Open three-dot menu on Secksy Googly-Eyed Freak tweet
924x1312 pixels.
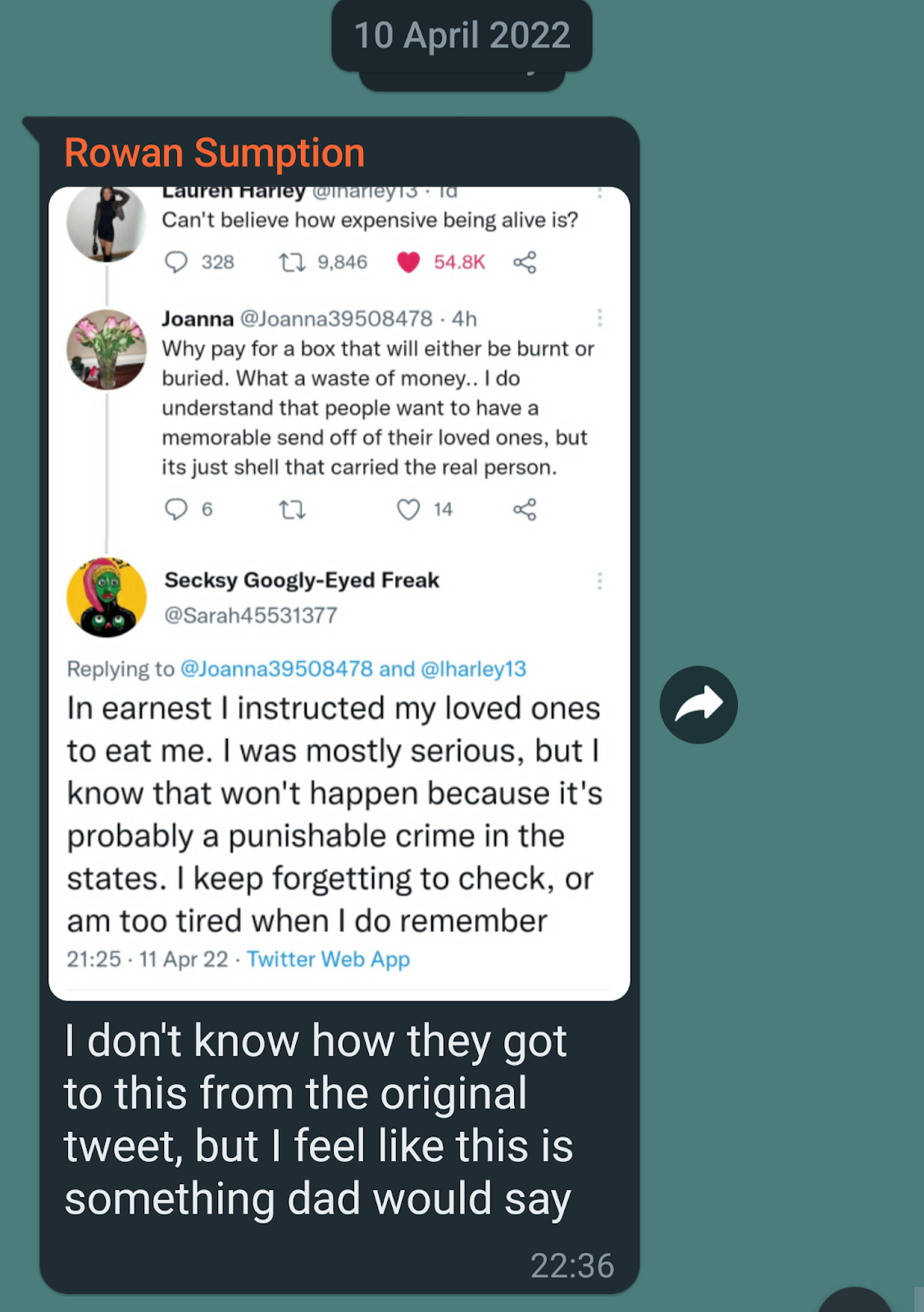pyautogui.click(x=599, y=581)
